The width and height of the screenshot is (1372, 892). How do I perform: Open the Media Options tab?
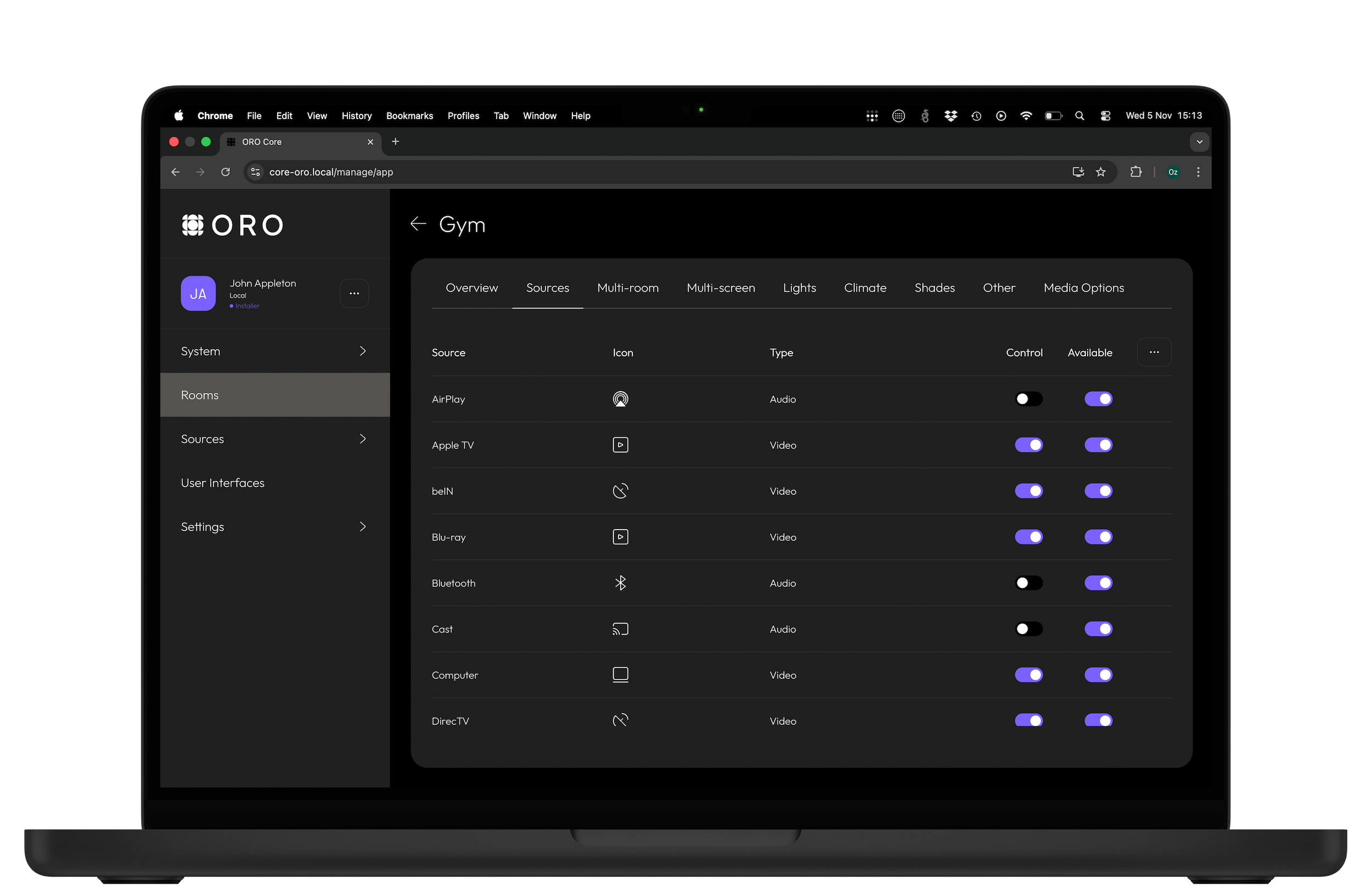(x=1083, y=288)
